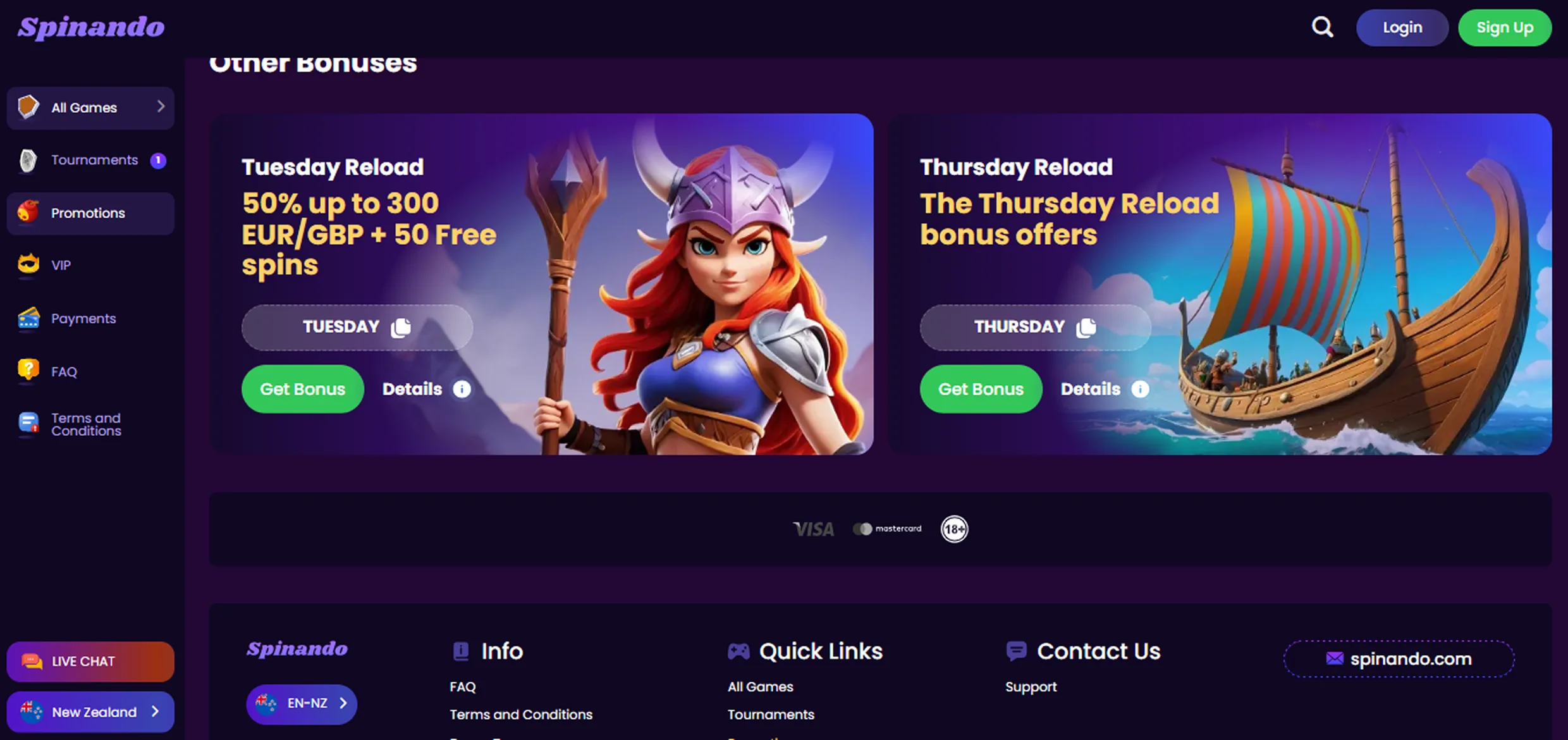Get Bonus for Tuesday Reload
1568x740 pixels.
(302, 389)
